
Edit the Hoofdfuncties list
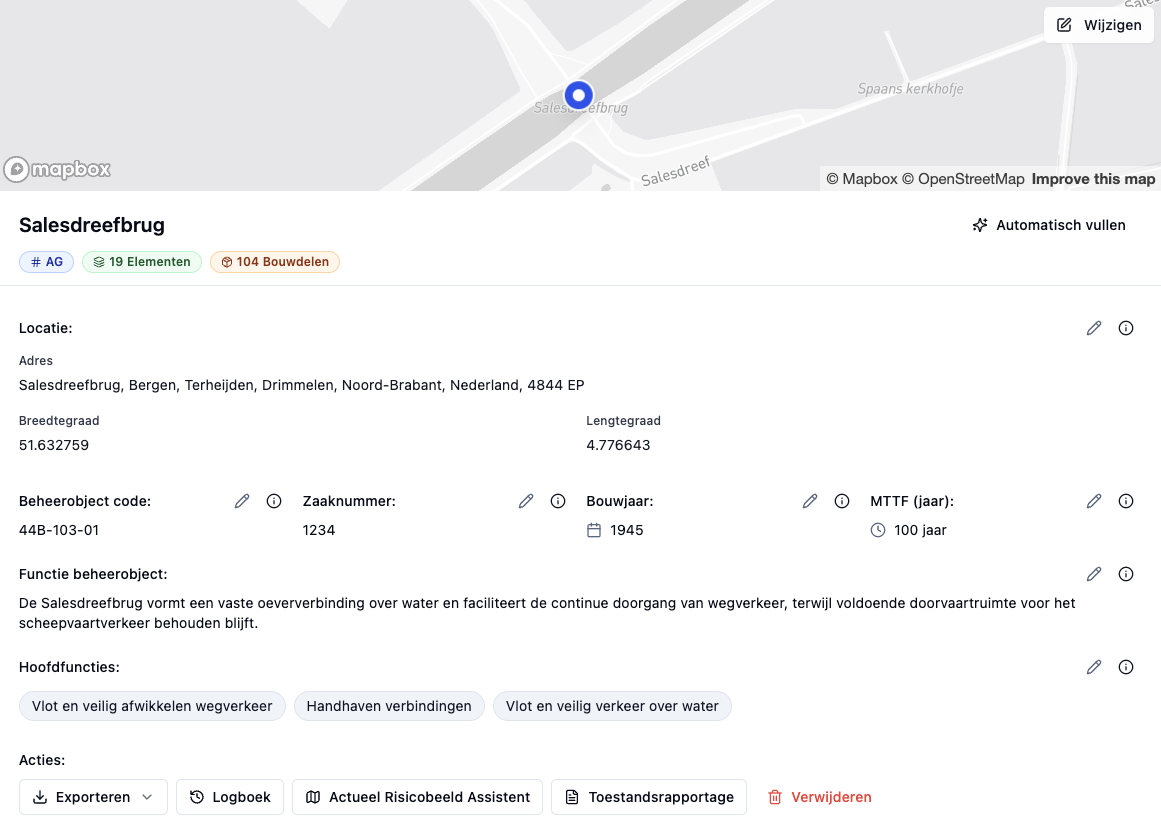[1094, 667]
